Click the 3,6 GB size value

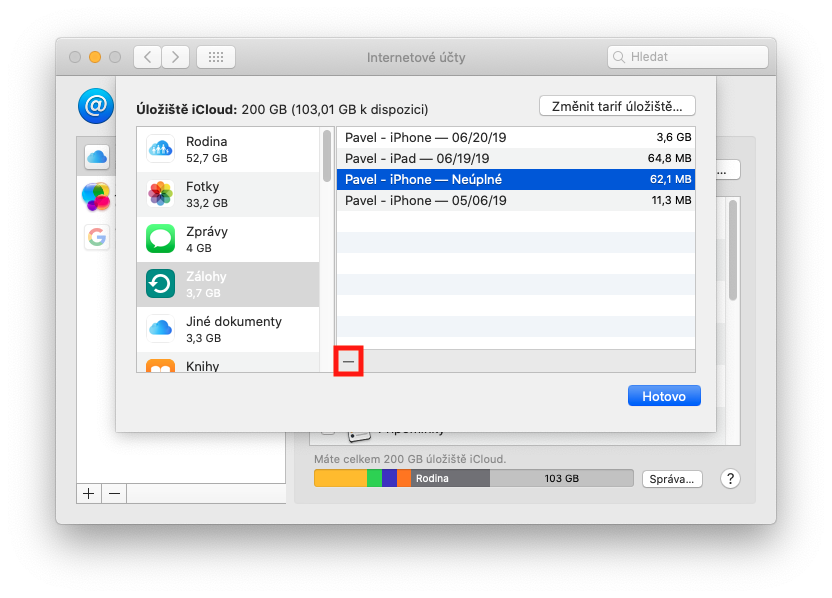point(674,137)
